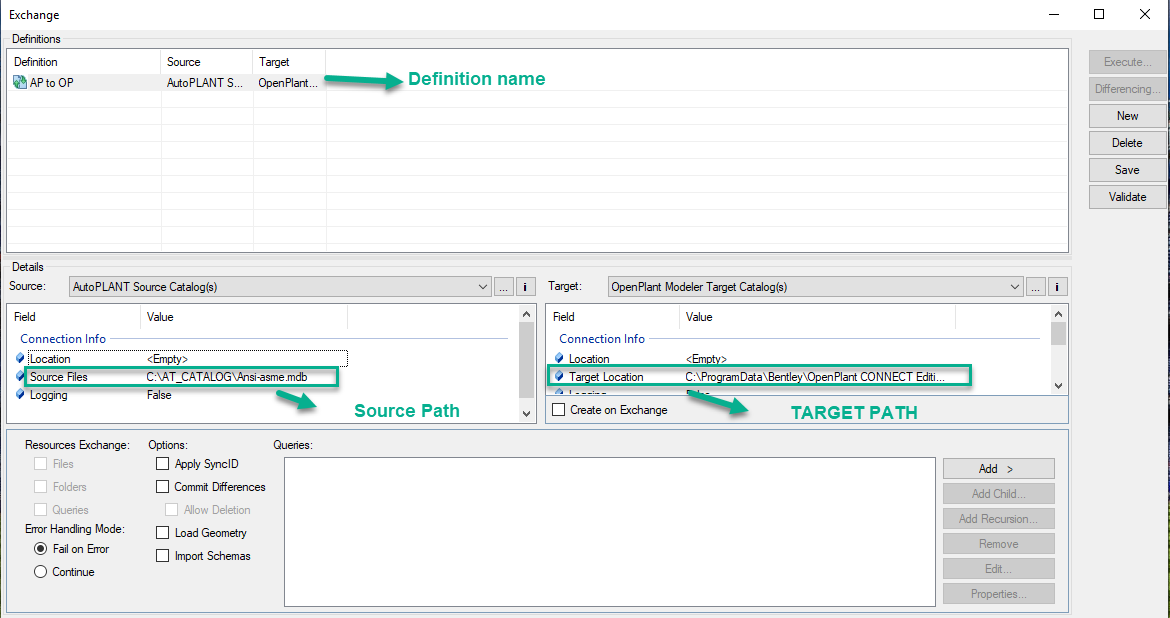Click the source panel scrollbar down arrow
The height and width of the screenshot is (618, 1170).
526,413
